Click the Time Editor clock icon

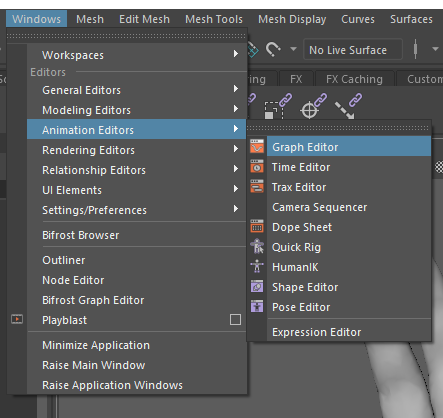point(257,166)
